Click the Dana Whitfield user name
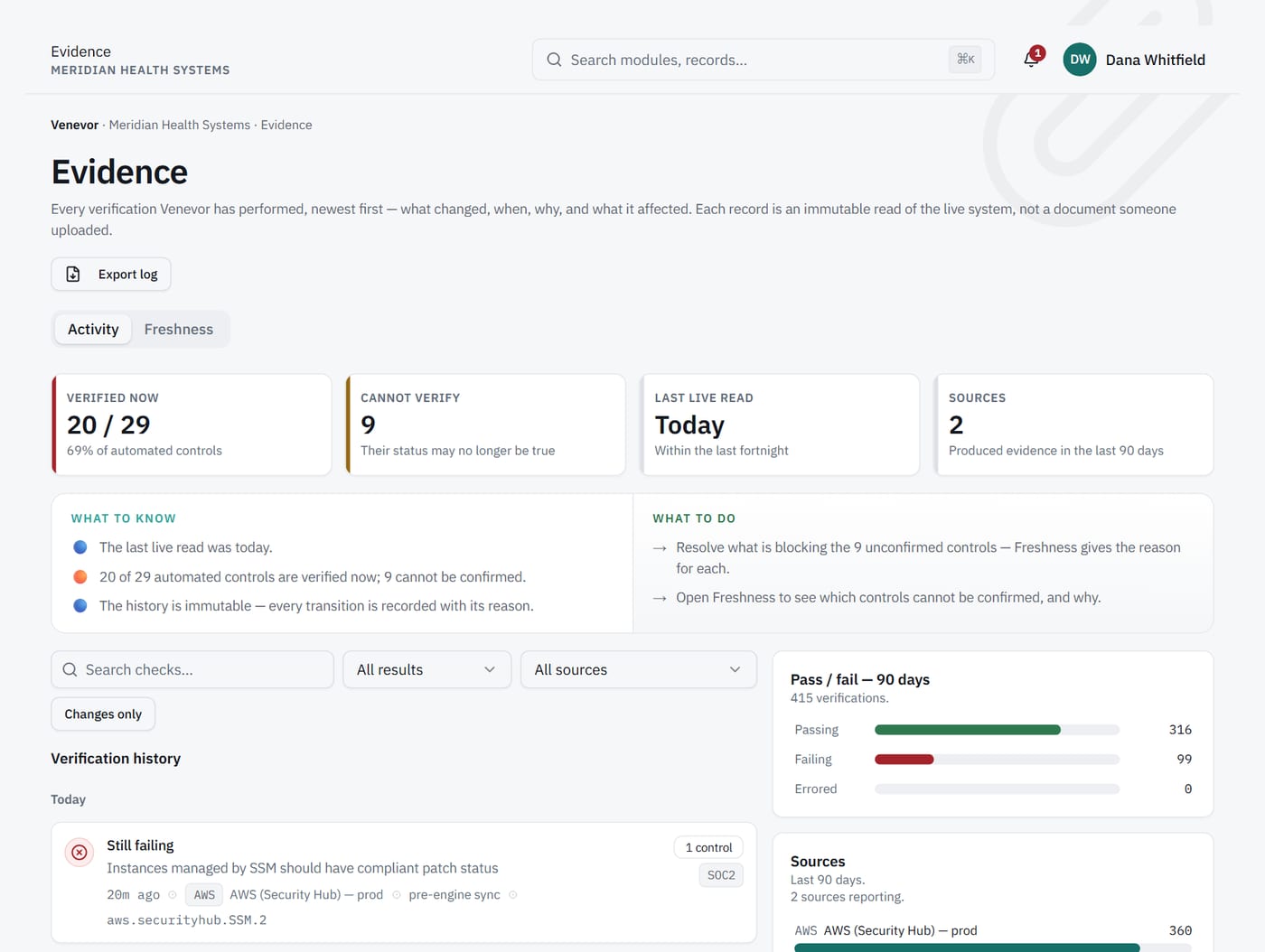This screenshot has width=1265, height=952. click(1156, 60)
